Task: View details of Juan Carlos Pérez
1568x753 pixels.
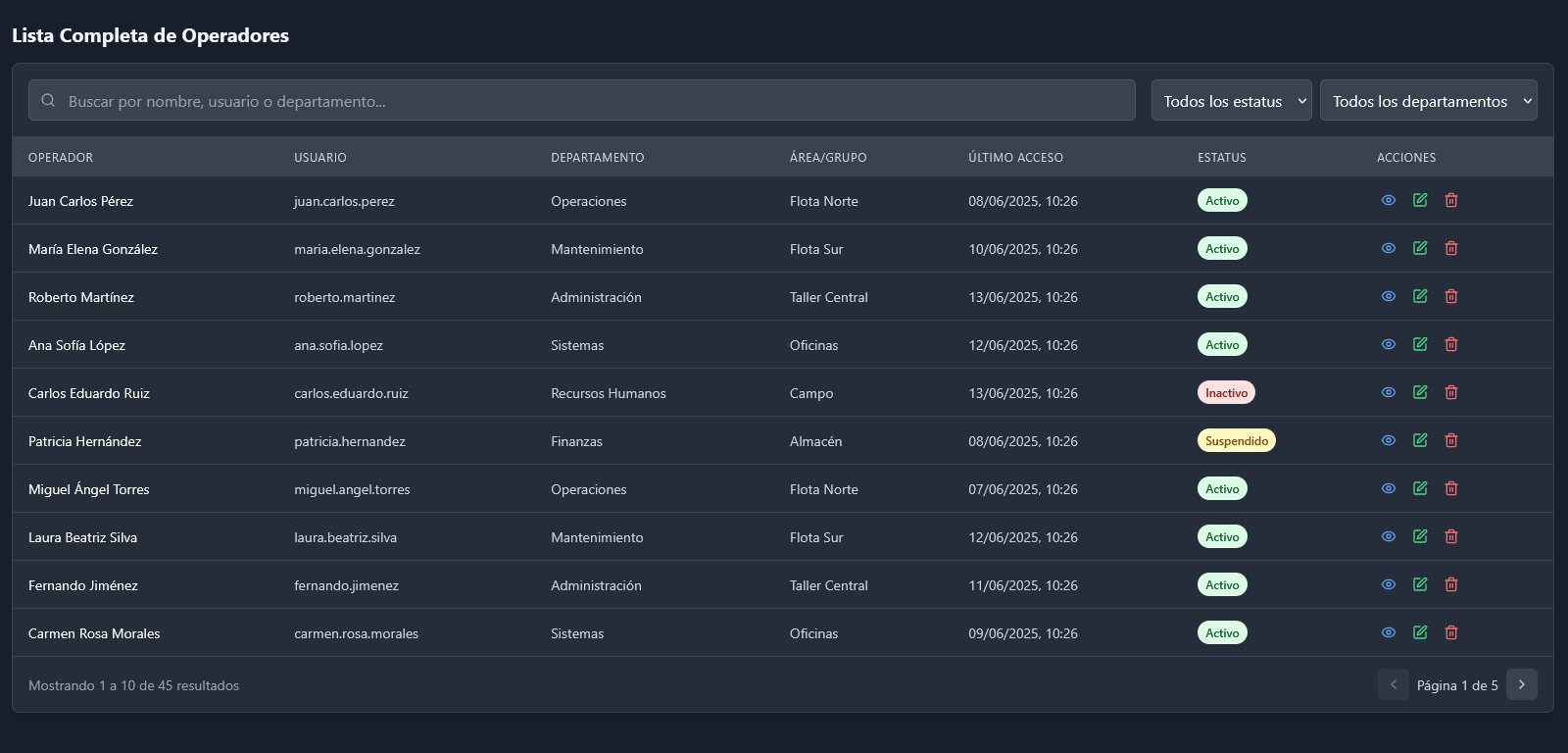Action: [1389, 200]
